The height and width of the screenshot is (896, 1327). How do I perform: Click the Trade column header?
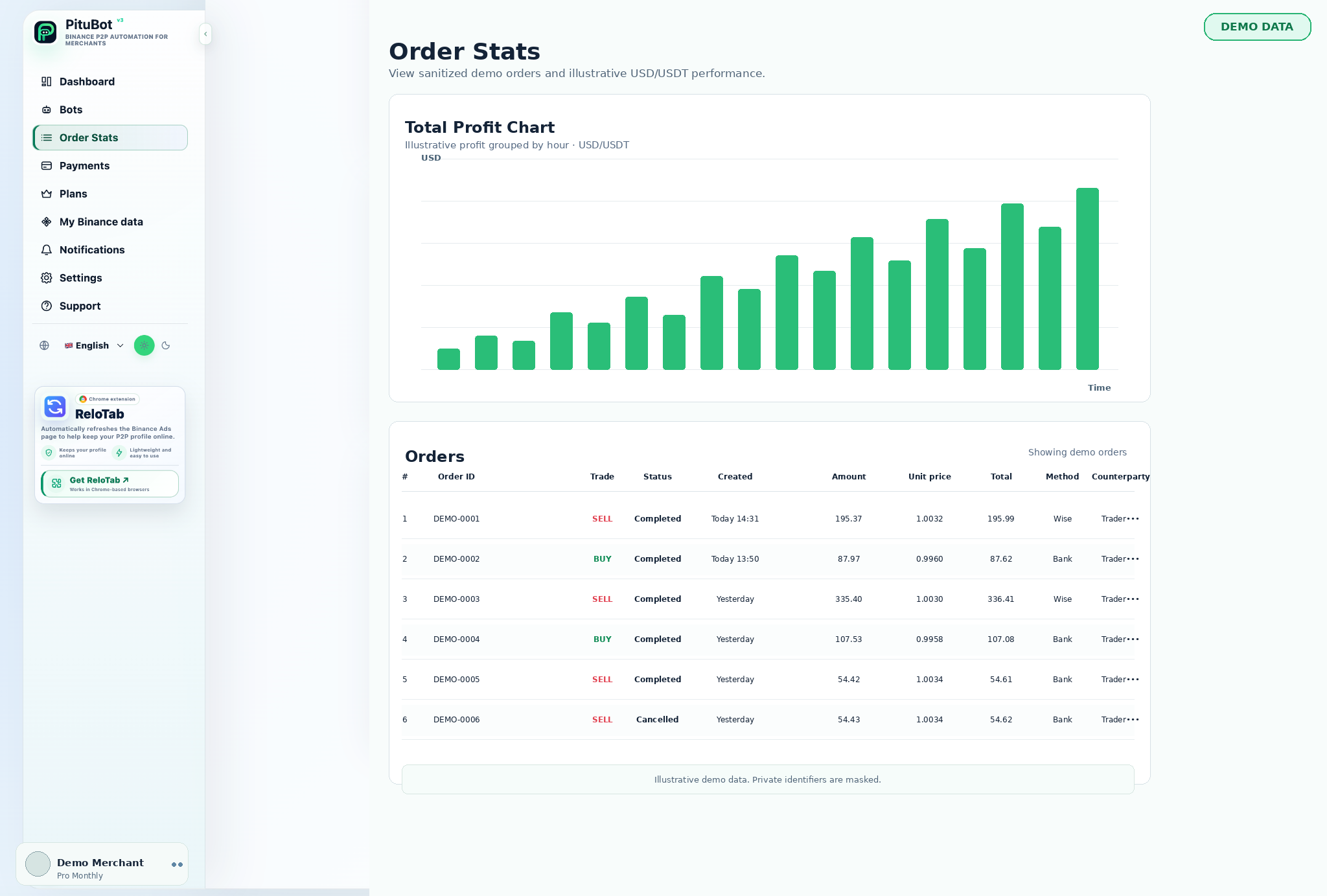pyautogui.click(x=602, y=476)
